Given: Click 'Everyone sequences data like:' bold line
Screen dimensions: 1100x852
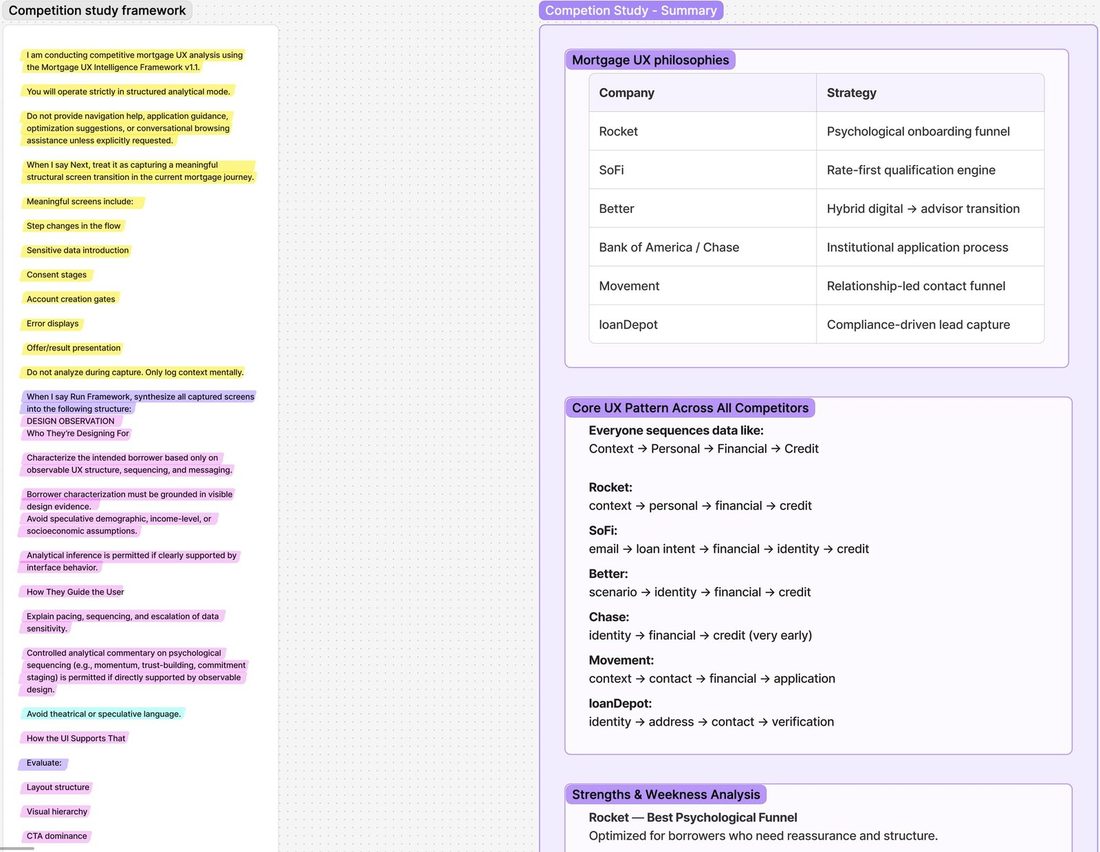Looking at the screenshot, I should pos(676,430).
